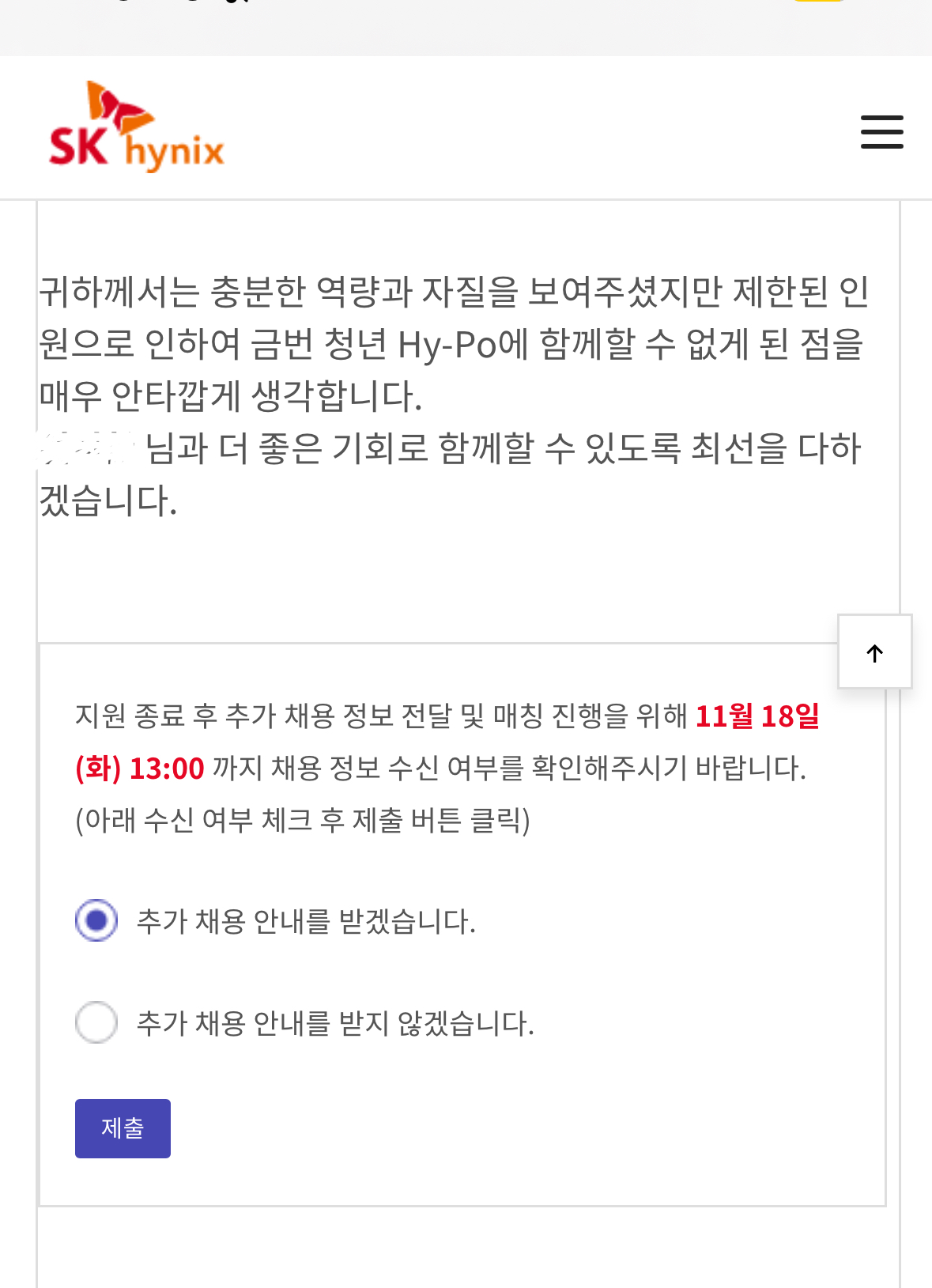932x1288 pixels.
Task: Click the '(아래 수신 여부 체크 후 제출 버튼 클릭)' note
Action: (x=302, y=820)
